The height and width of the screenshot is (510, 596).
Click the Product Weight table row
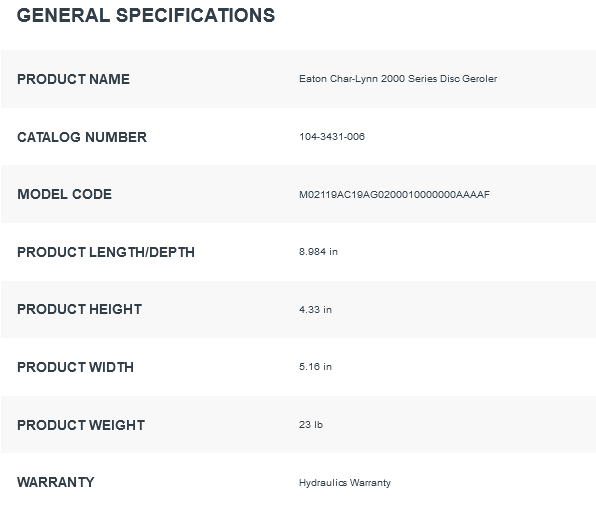[298, 424]
